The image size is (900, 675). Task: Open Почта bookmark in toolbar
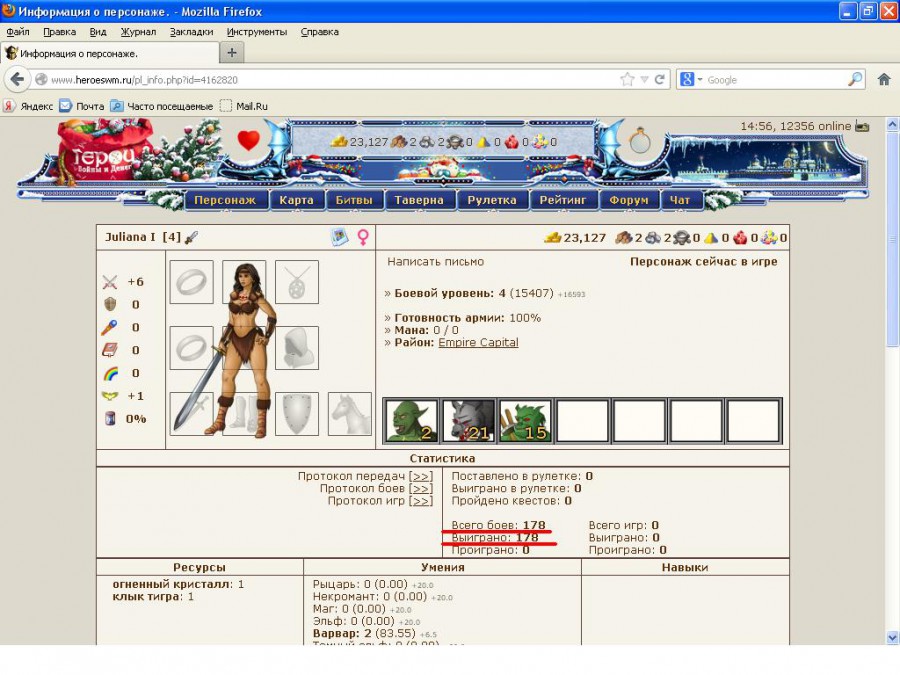[x=82, y=106]
